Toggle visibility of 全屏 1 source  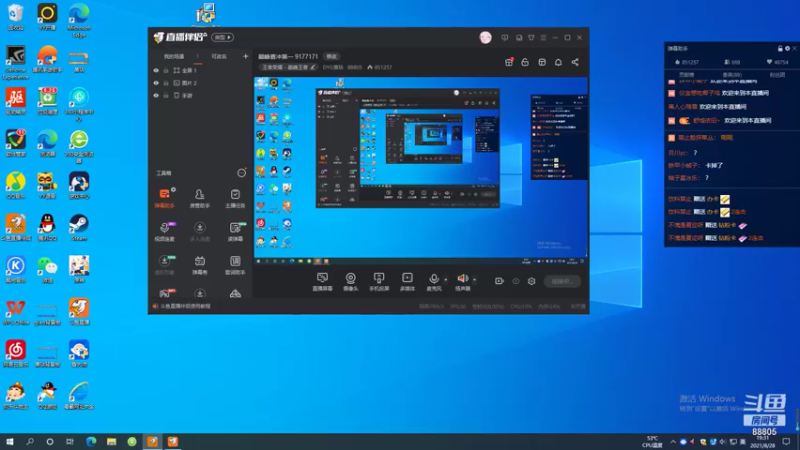click(156, 70)
